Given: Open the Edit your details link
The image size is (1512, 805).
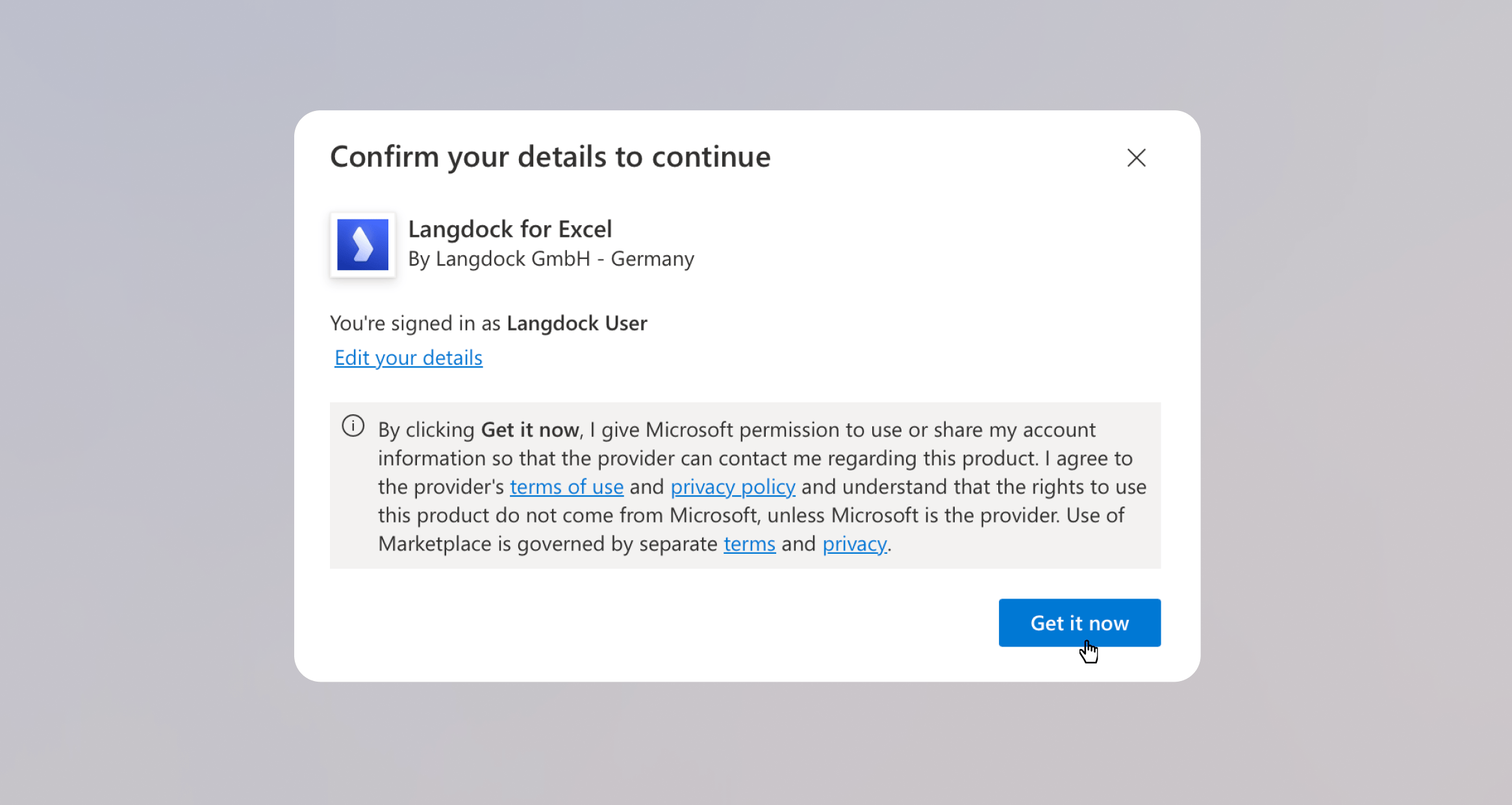Looking at the screenshot, I should (x=409, y=358).
